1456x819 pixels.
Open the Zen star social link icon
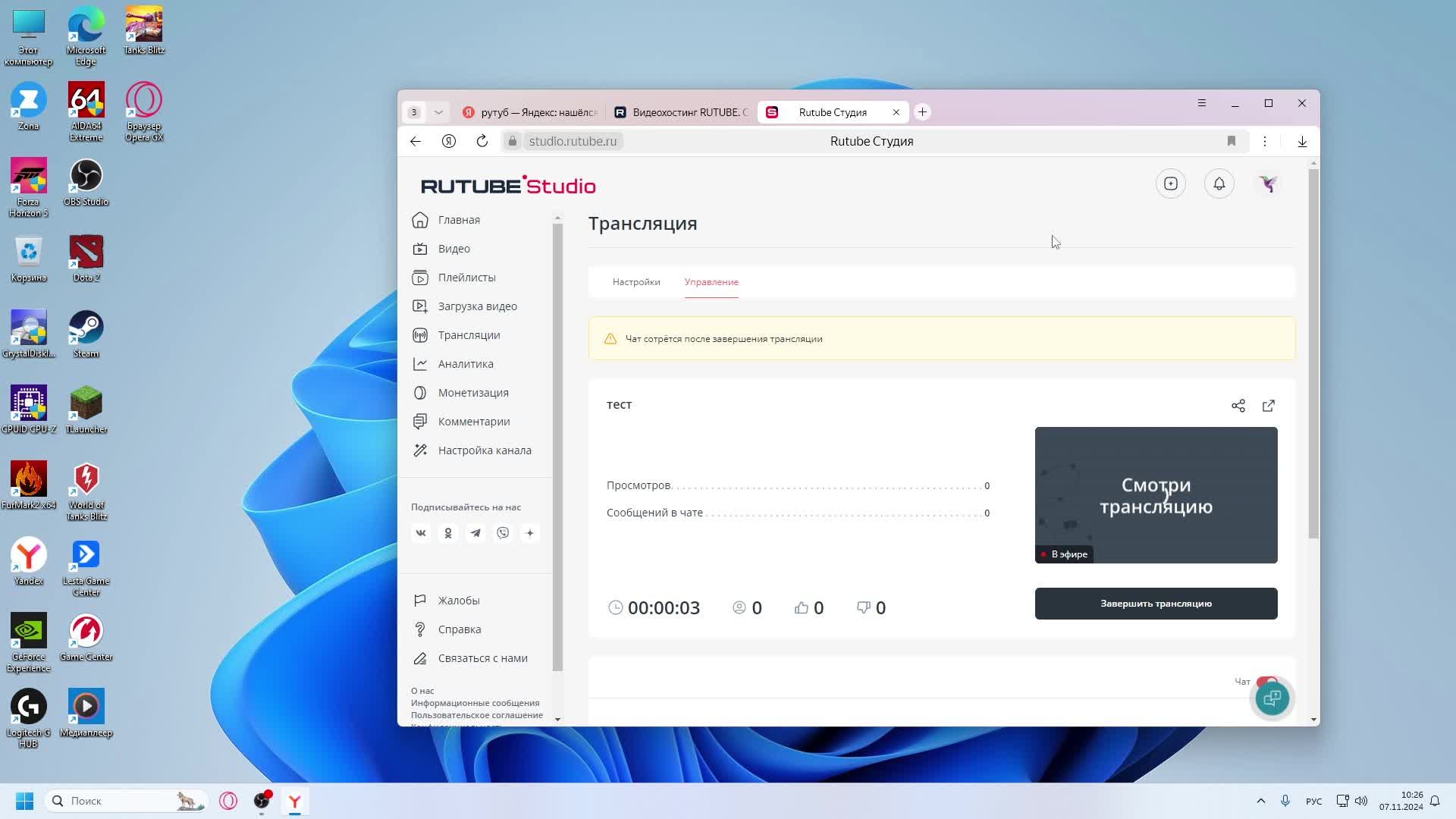pyautogui.click(x=530, y=533)
